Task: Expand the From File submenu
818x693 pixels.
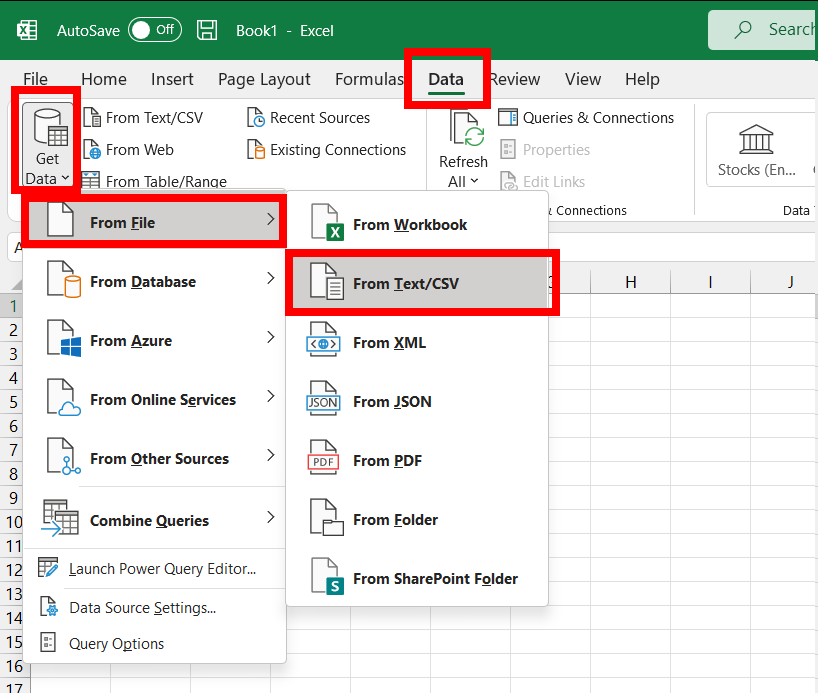Action: pos(154,222)
